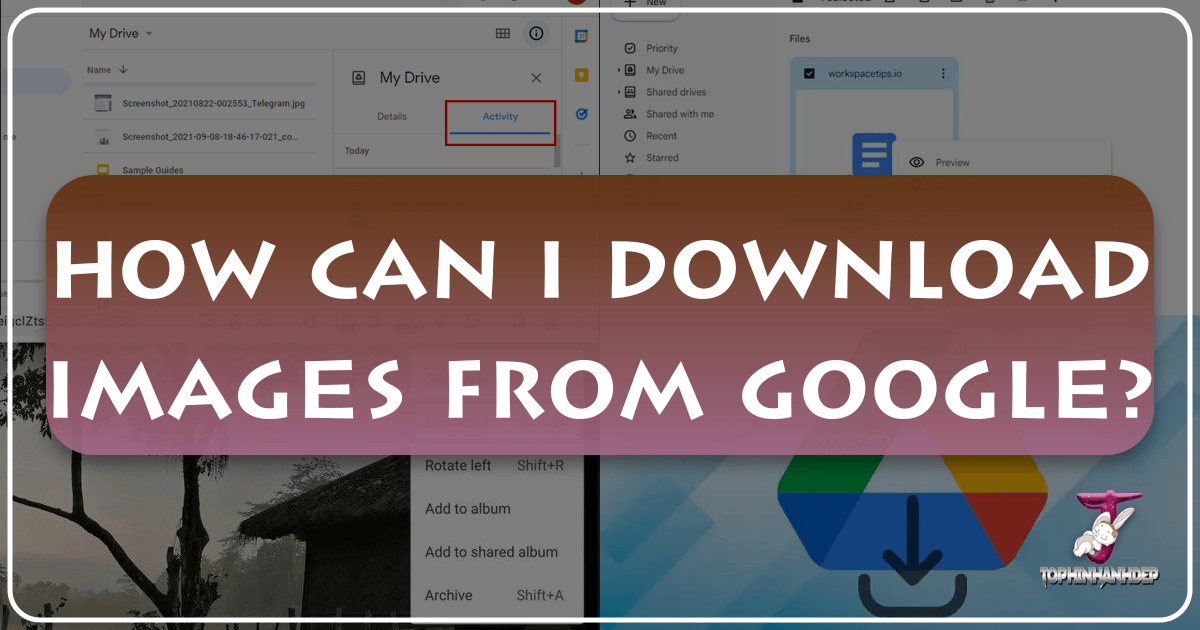The height and width of the screenshot is (630, 1200).
Task: Open Google Keep side panel icon
Action: (581, 75)
